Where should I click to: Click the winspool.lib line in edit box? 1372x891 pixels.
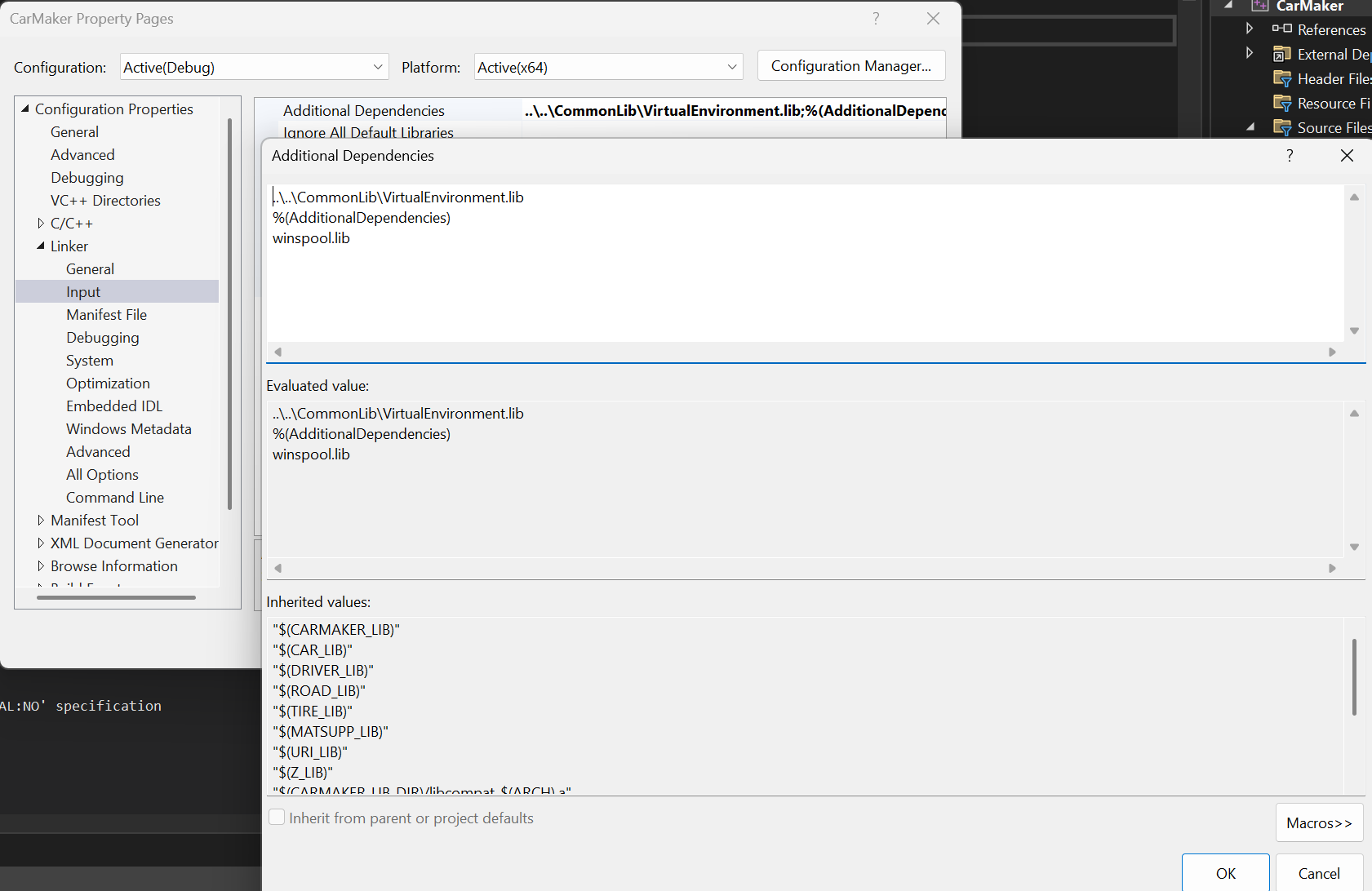[x=311, y=237]
